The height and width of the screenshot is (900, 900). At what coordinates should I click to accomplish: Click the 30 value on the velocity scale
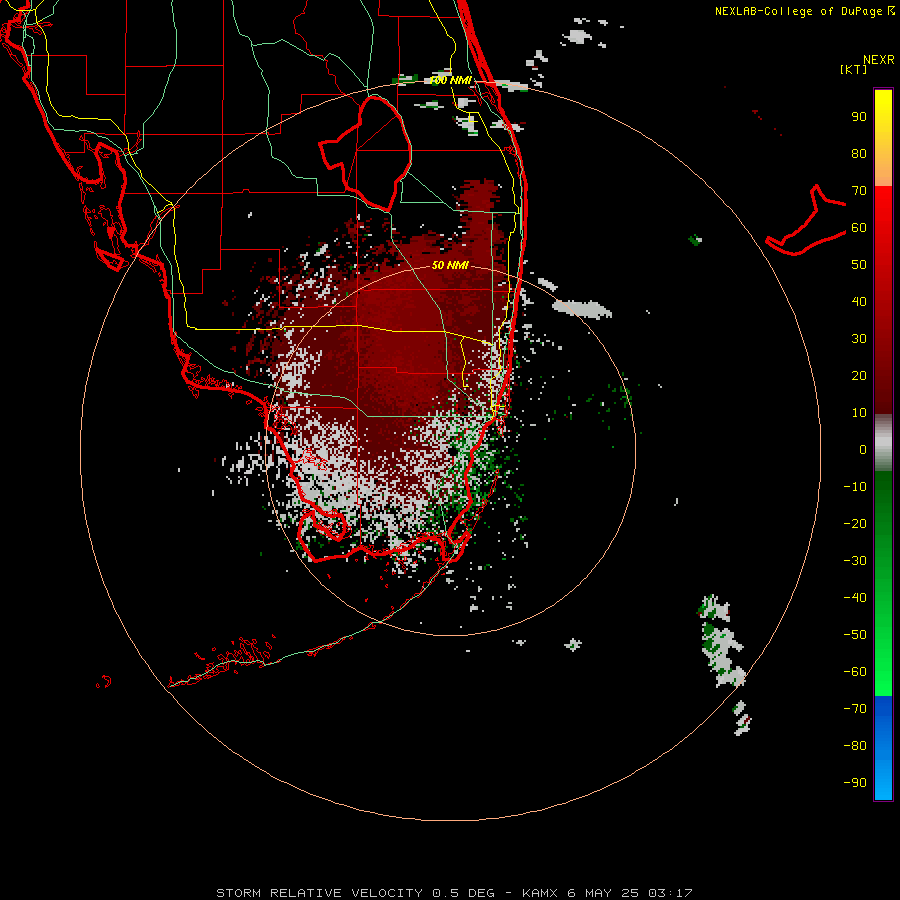coord(859,339)
